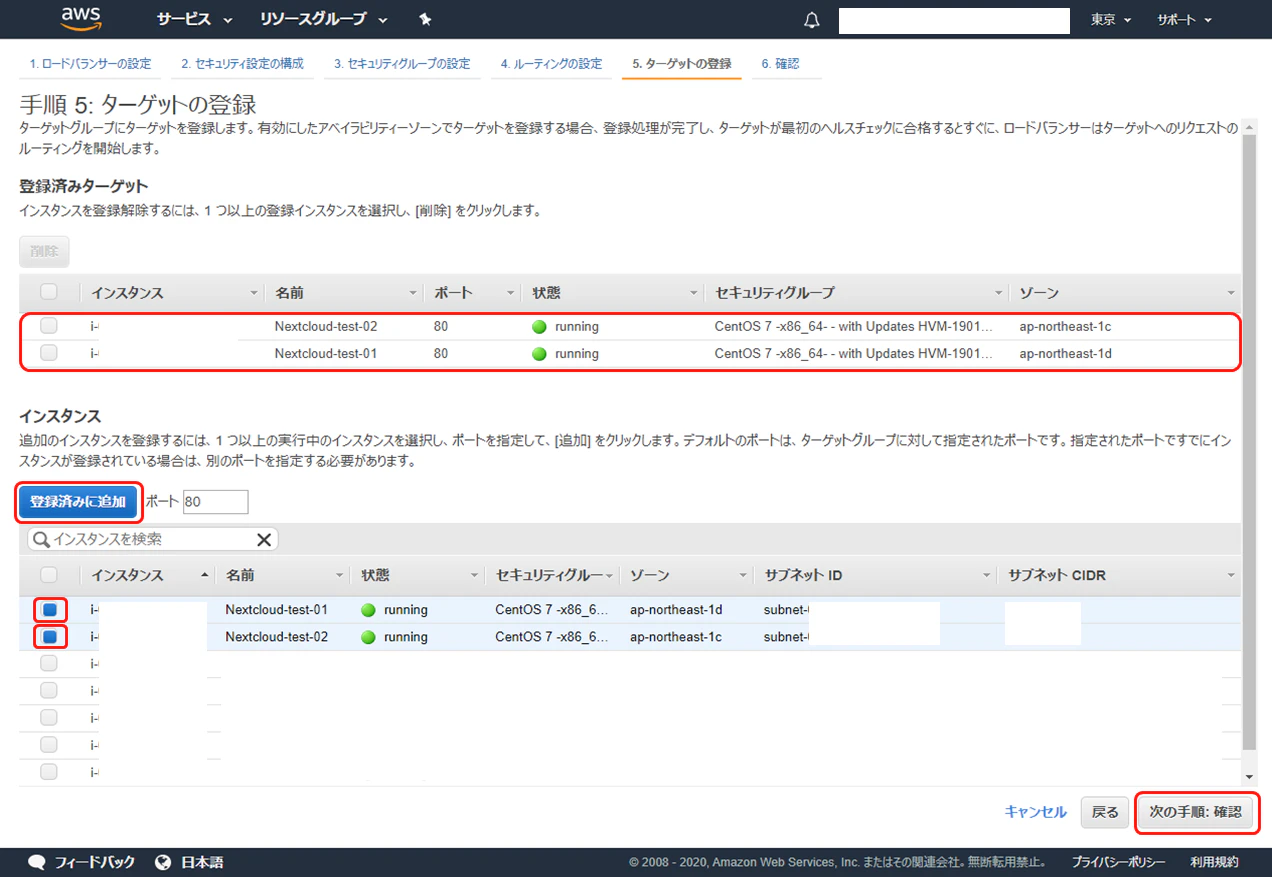Open 名前 column filter in registered targets
The image size is (1272, 877).
413,293
